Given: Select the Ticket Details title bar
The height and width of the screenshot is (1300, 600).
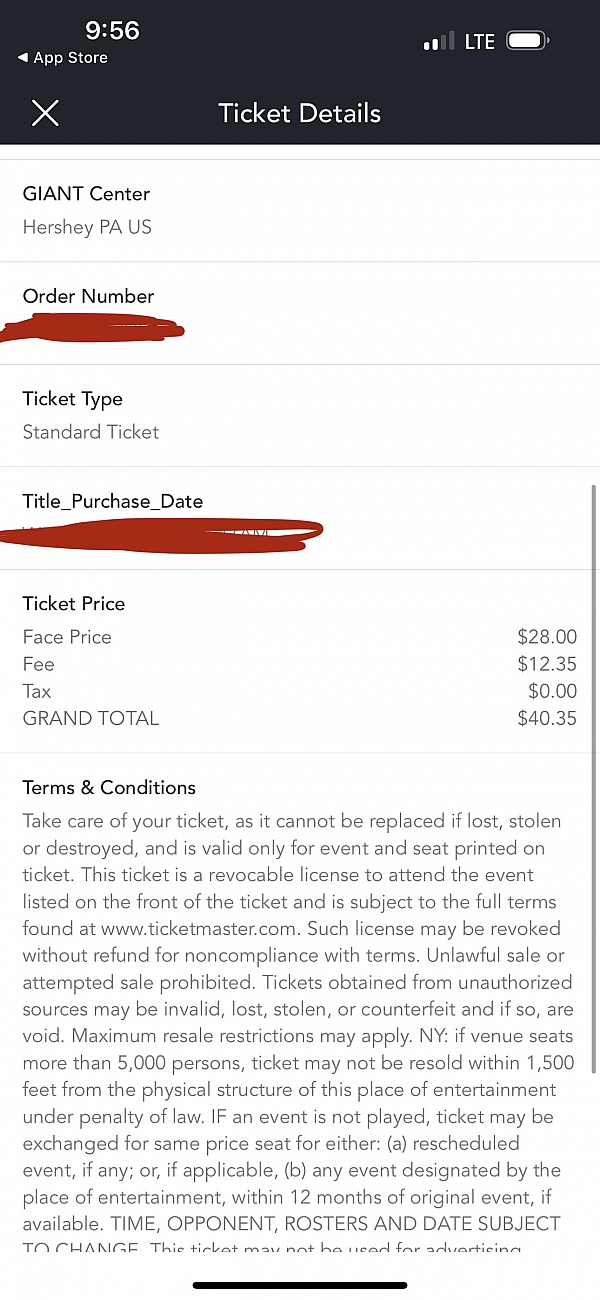Looking at the screenshot, I should 299,113.
